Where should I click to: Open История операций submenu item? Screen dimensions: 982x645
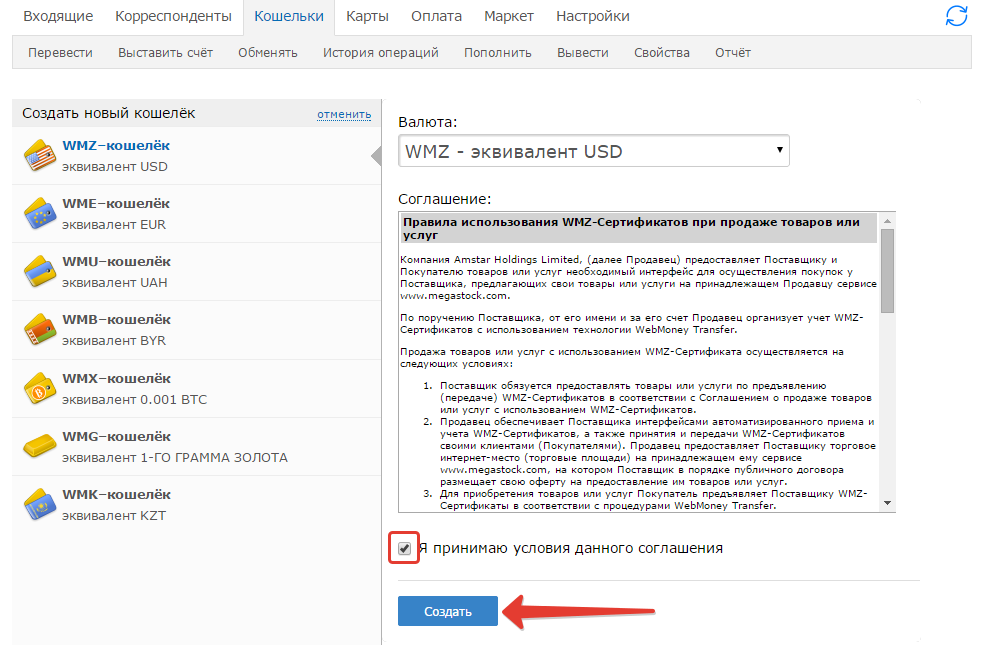point(381,53)
